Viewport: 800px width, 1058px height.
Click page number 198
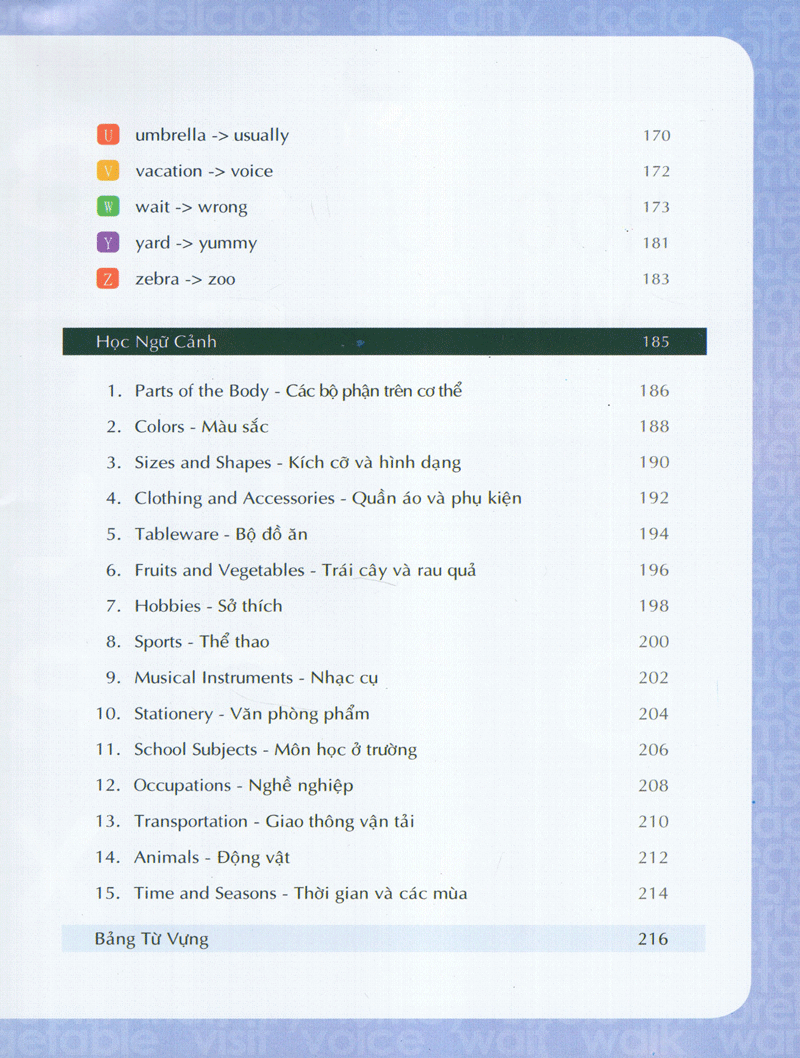[x=654, y=606]
